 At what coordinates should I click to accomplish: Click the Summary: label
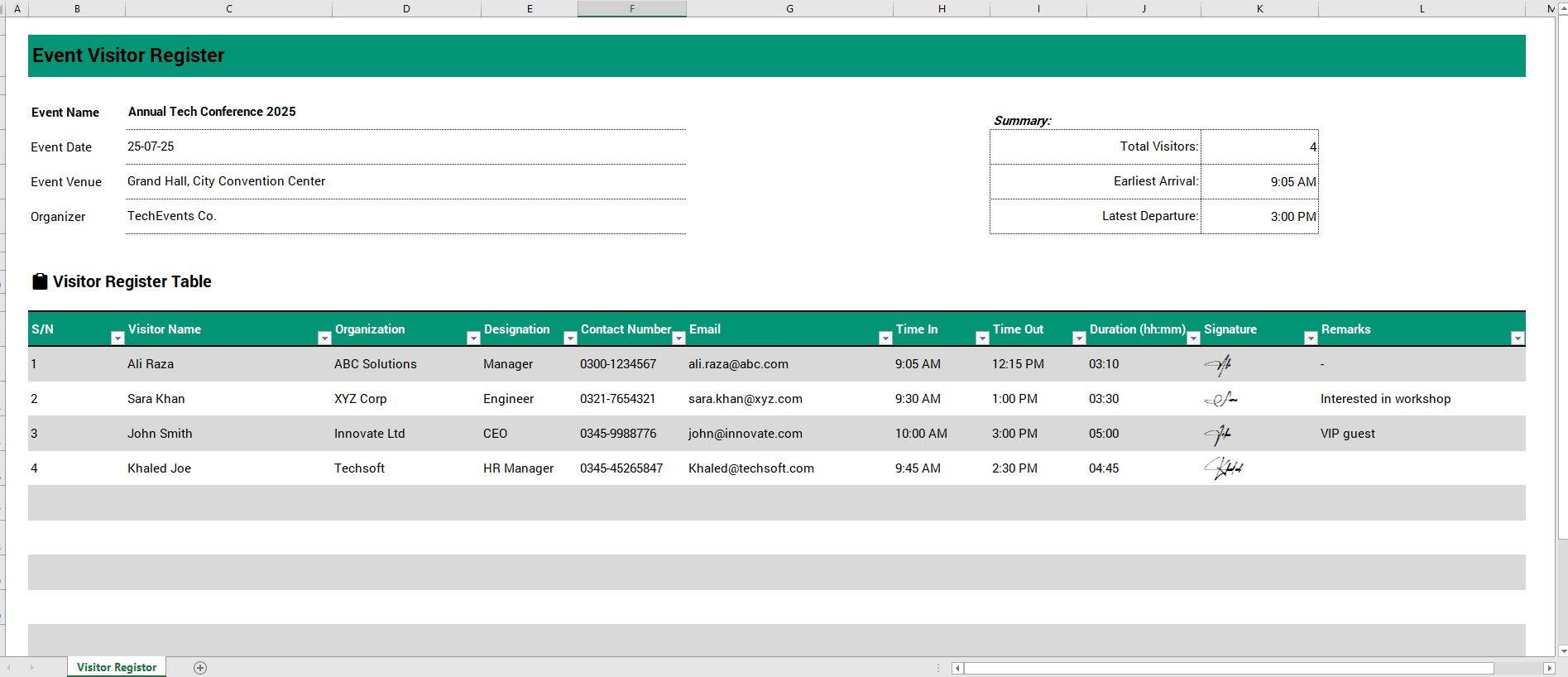click(x=1022, y=121)
